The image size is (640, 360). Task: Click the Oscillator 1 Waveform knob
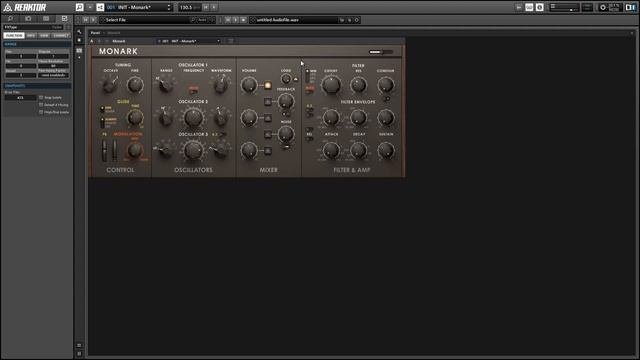click(x=221, y=85)
